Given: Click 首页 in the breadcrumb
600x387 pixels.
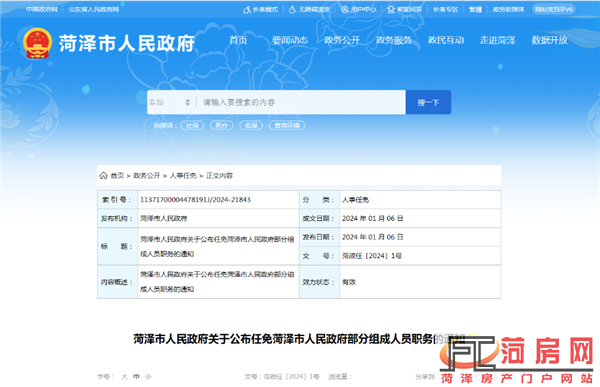Looking at the screenshot, I should 117,175.
